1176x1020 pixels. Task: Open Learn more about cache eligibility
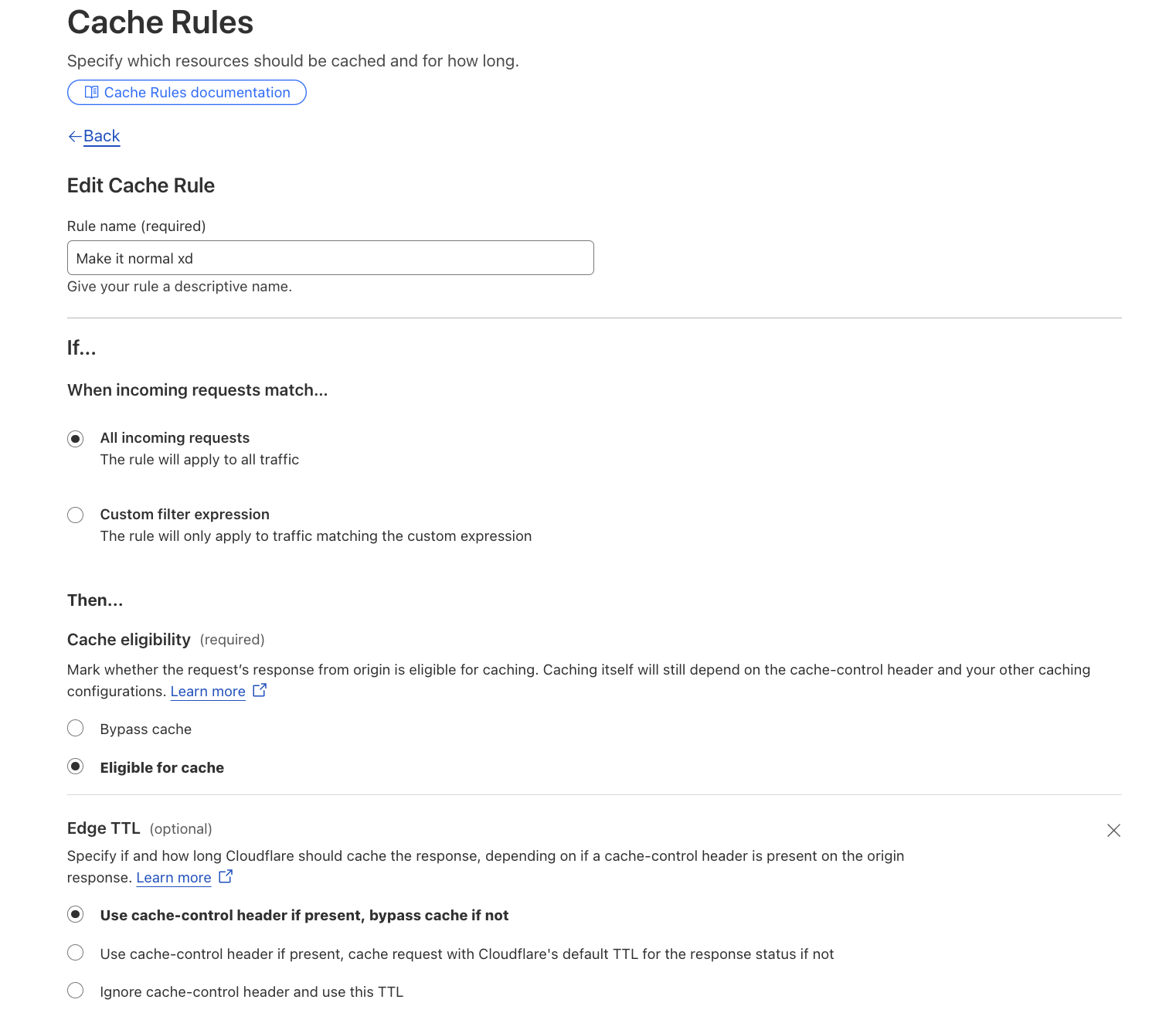[x=207, y=691]
